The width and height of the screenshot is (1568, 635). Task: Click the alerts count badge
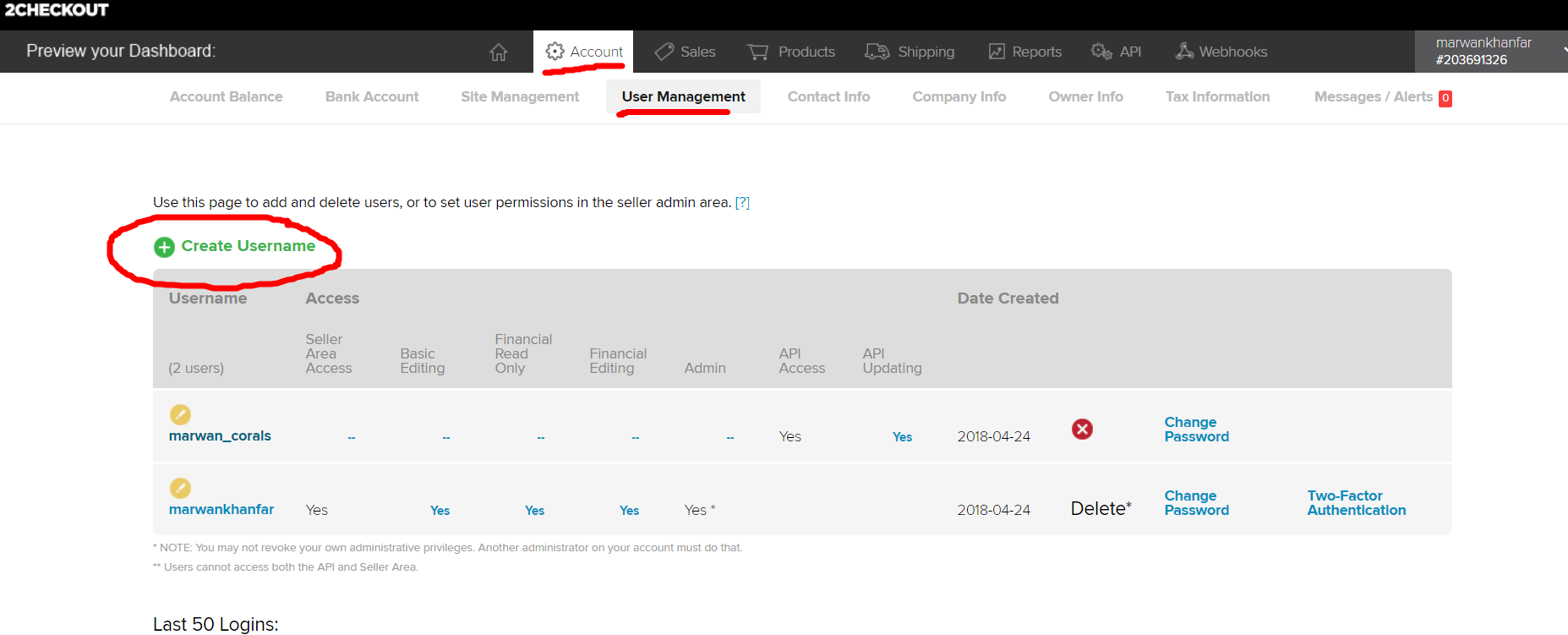1445,98
